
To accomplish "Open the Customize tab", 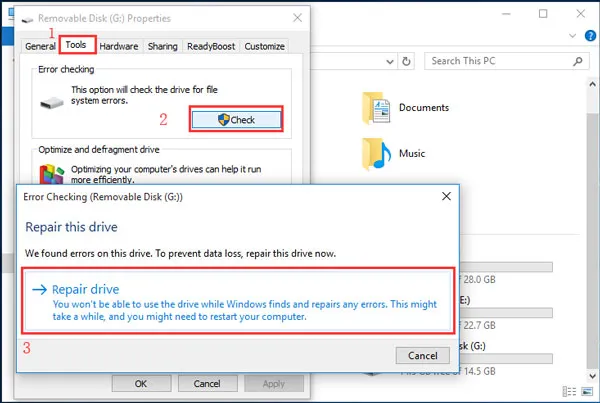I will click(264, 46).
